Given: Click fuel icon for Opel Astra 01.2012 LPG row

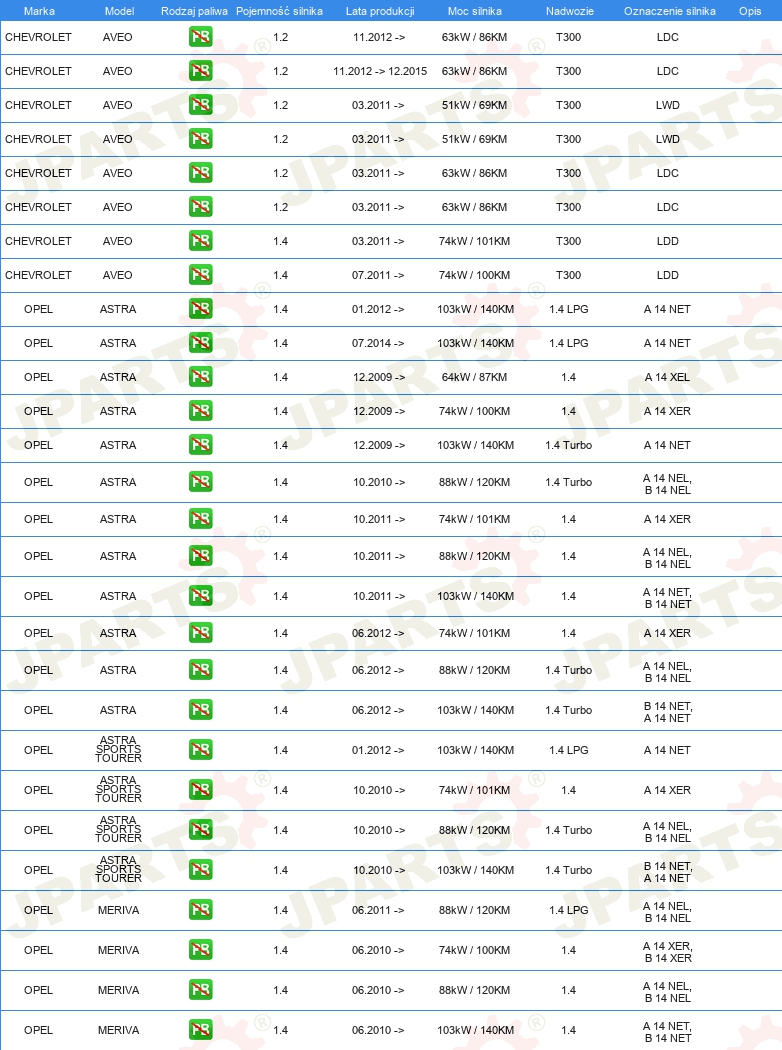Looking at the screenshot, I should tap(200, 309).
